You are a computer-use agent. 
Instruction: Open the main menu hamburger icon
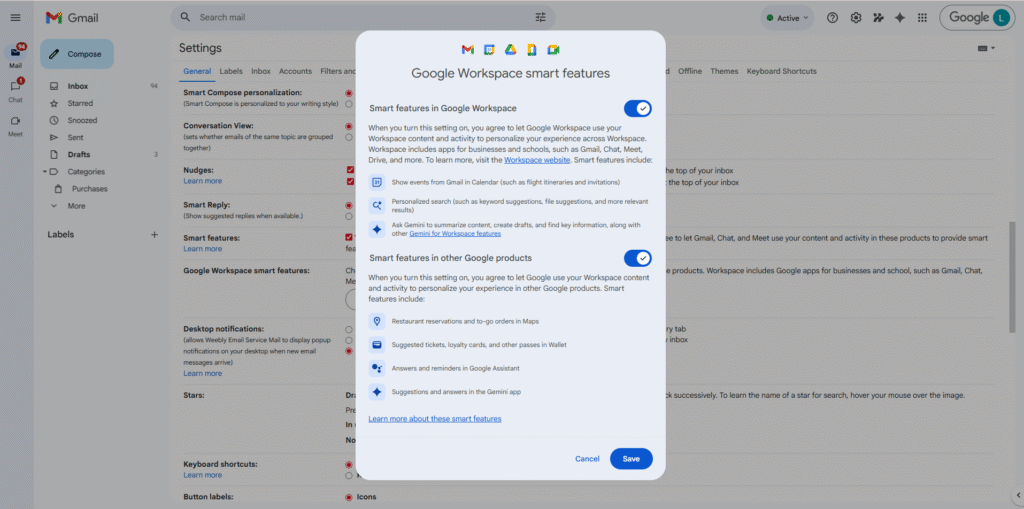click(15, 18)
